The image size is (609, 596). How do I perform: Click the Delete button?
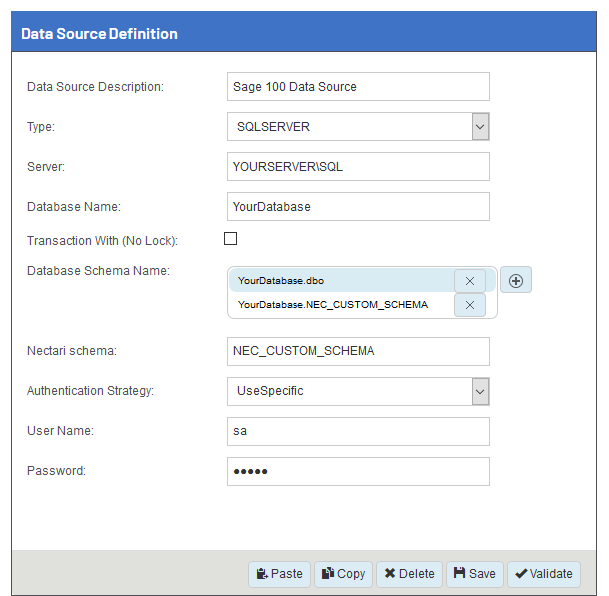(x=409, y=574)
